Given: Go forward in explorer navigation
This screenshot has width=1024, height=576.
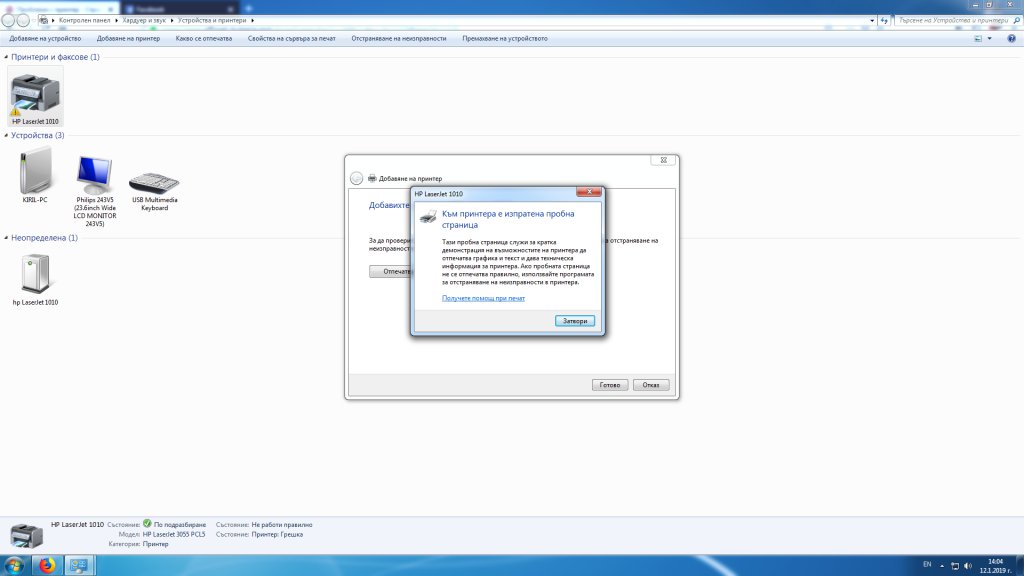Looking at the screenshot, I should 23,20.
